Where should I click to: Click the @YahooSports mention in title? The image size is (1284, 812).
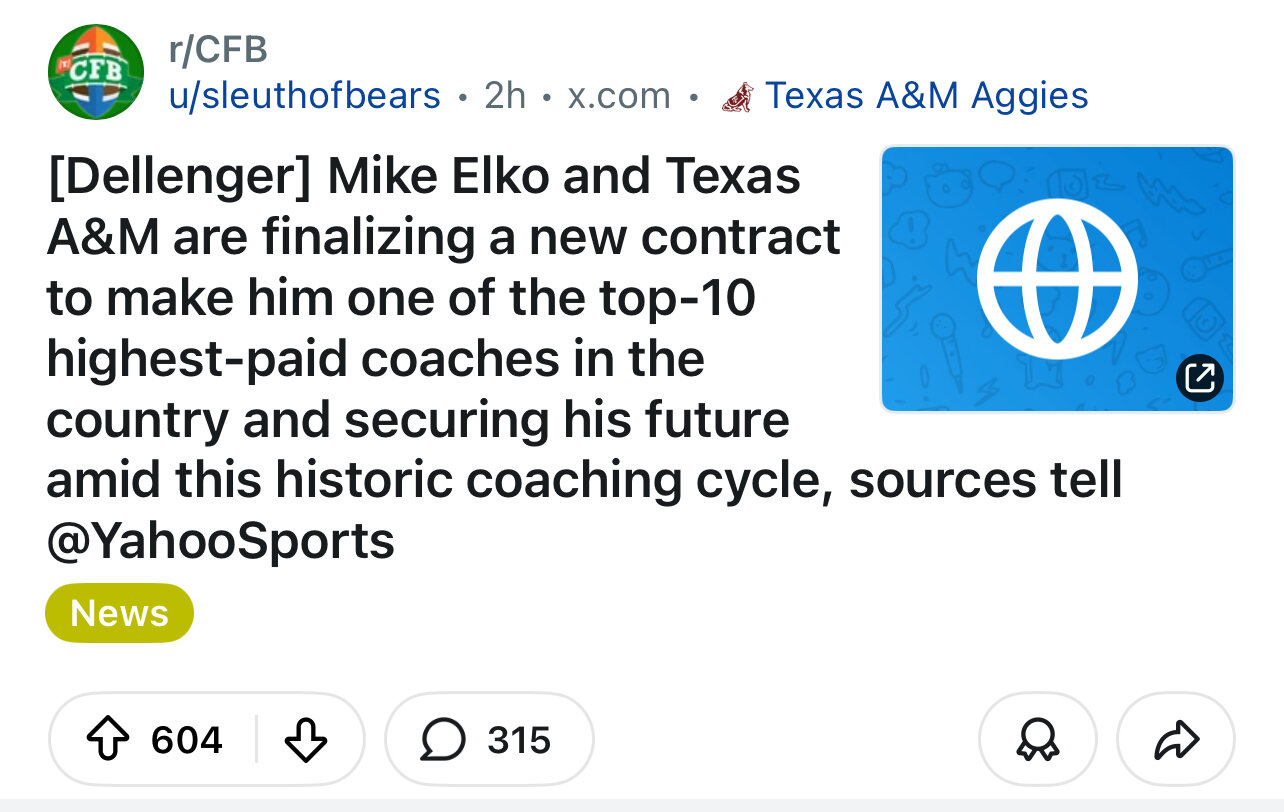[220, 541]
